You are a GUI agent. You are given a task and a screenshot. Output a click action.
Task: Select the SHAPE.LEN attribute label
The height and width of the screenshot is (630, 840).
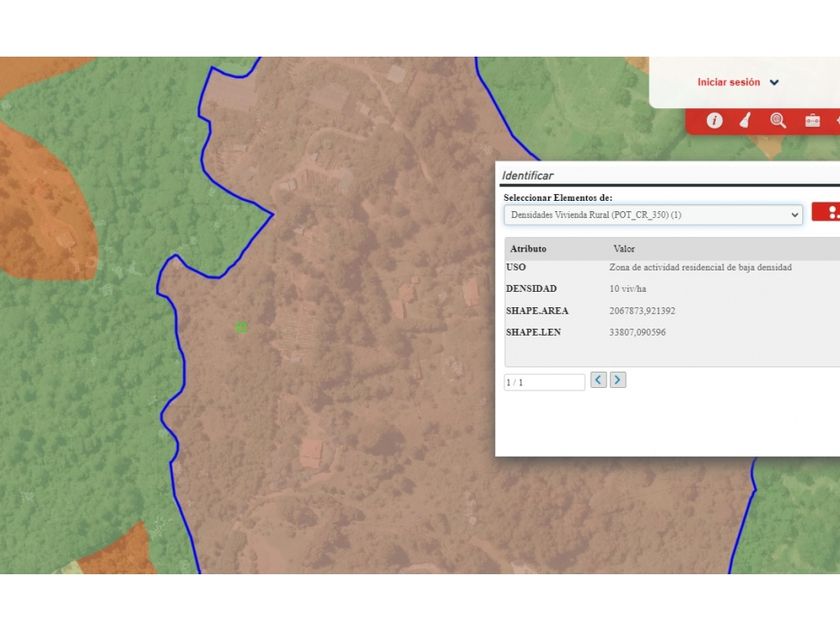[534, 332]
